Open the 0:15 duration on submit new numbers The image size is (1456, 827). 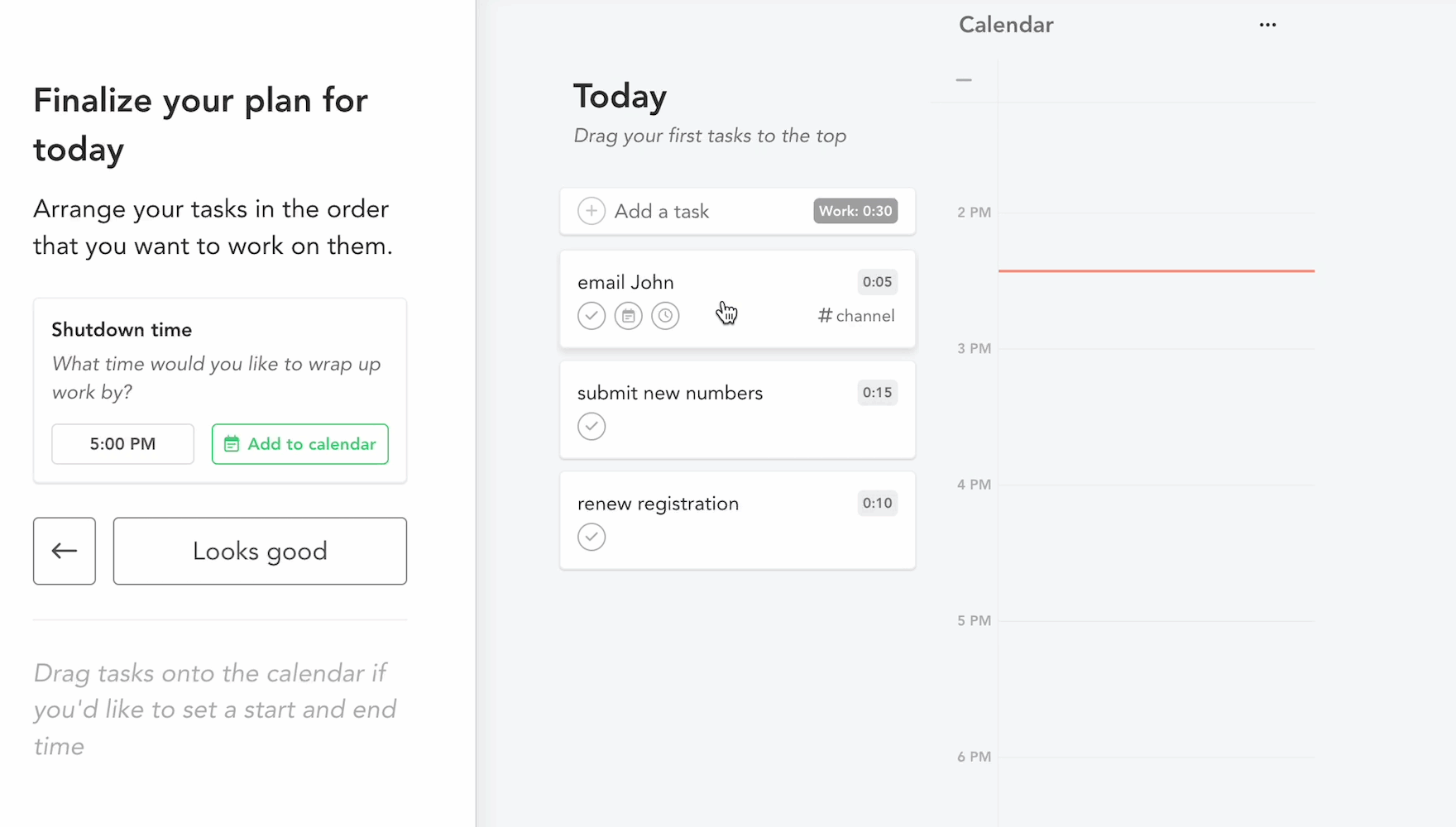coord(877,393)
